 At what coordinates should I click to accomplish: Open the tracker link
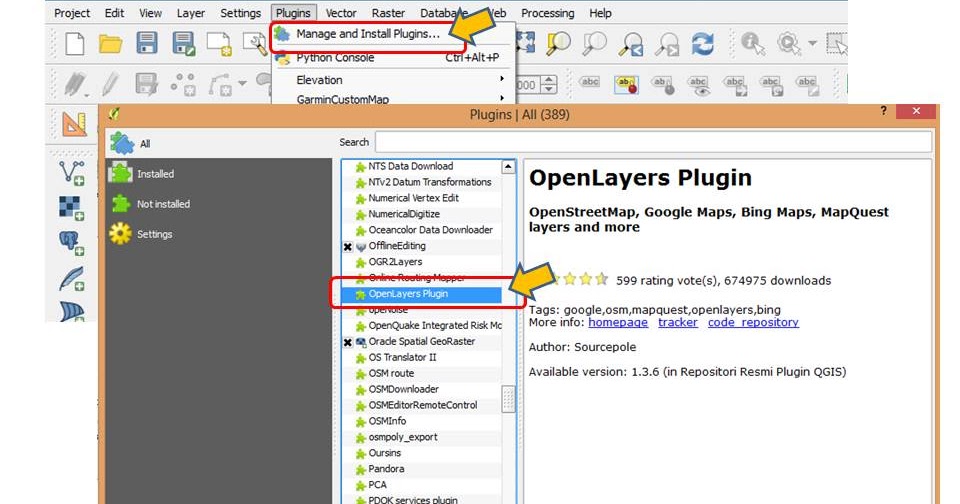(678, 322)
